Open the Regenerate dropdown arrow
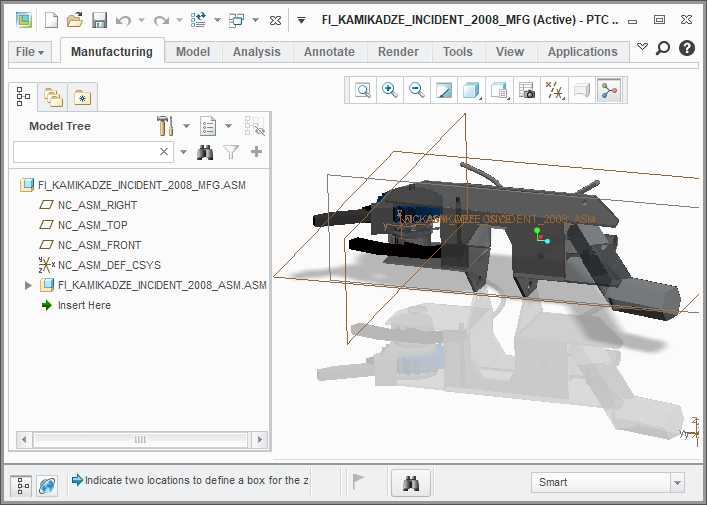 pos(217,20)
